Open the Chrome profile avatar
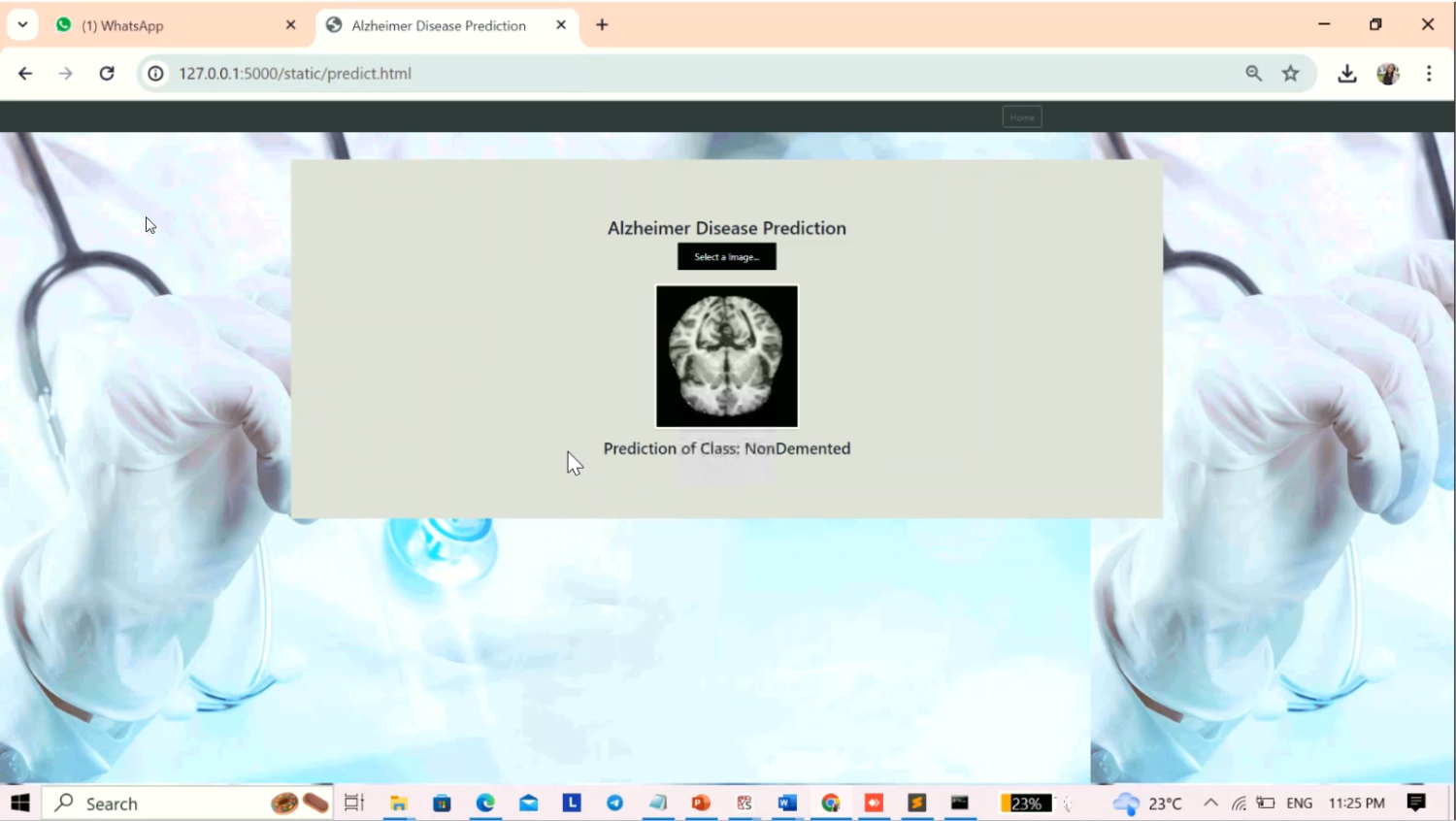 [1389, 74]
